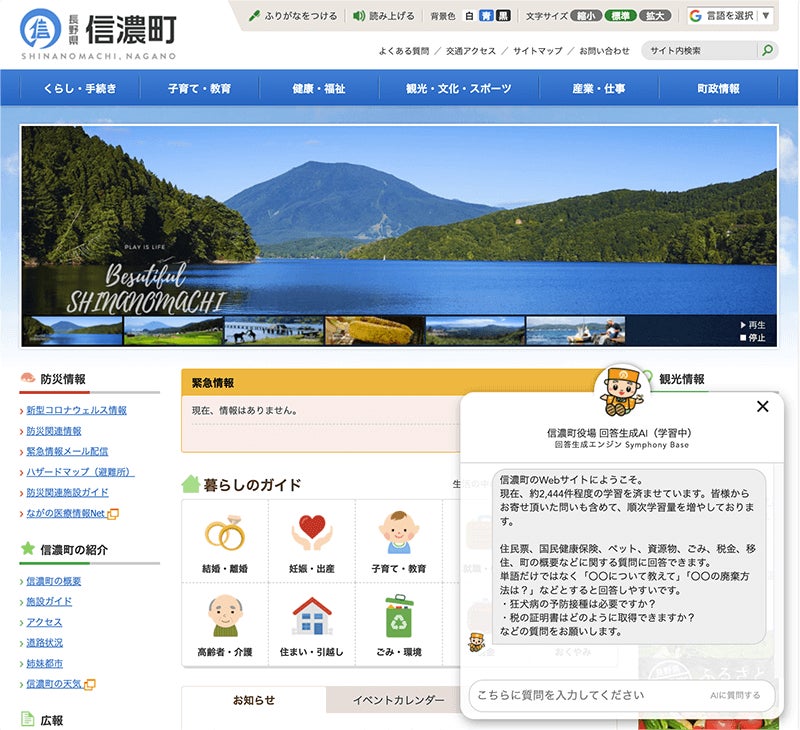
Task: Click the 子育て・教育 baby icon
Action: coord(398,532)
